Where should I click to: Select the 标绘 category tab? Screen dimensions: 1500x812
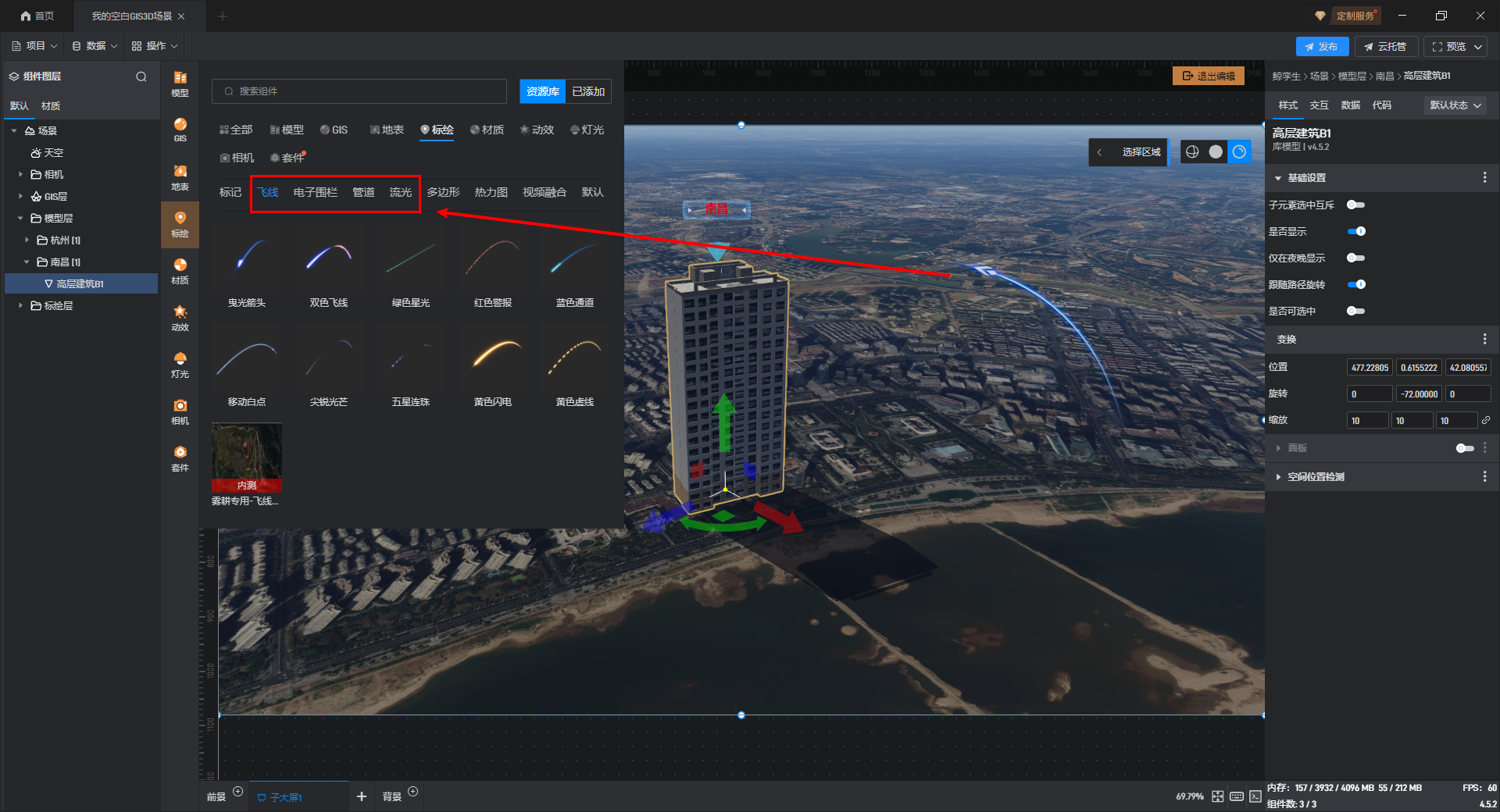[x=437, y=130]
